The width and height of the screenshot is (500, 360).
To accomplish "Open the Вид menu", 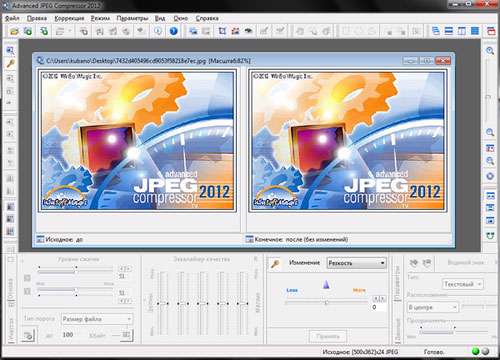I will pos(160,18).
